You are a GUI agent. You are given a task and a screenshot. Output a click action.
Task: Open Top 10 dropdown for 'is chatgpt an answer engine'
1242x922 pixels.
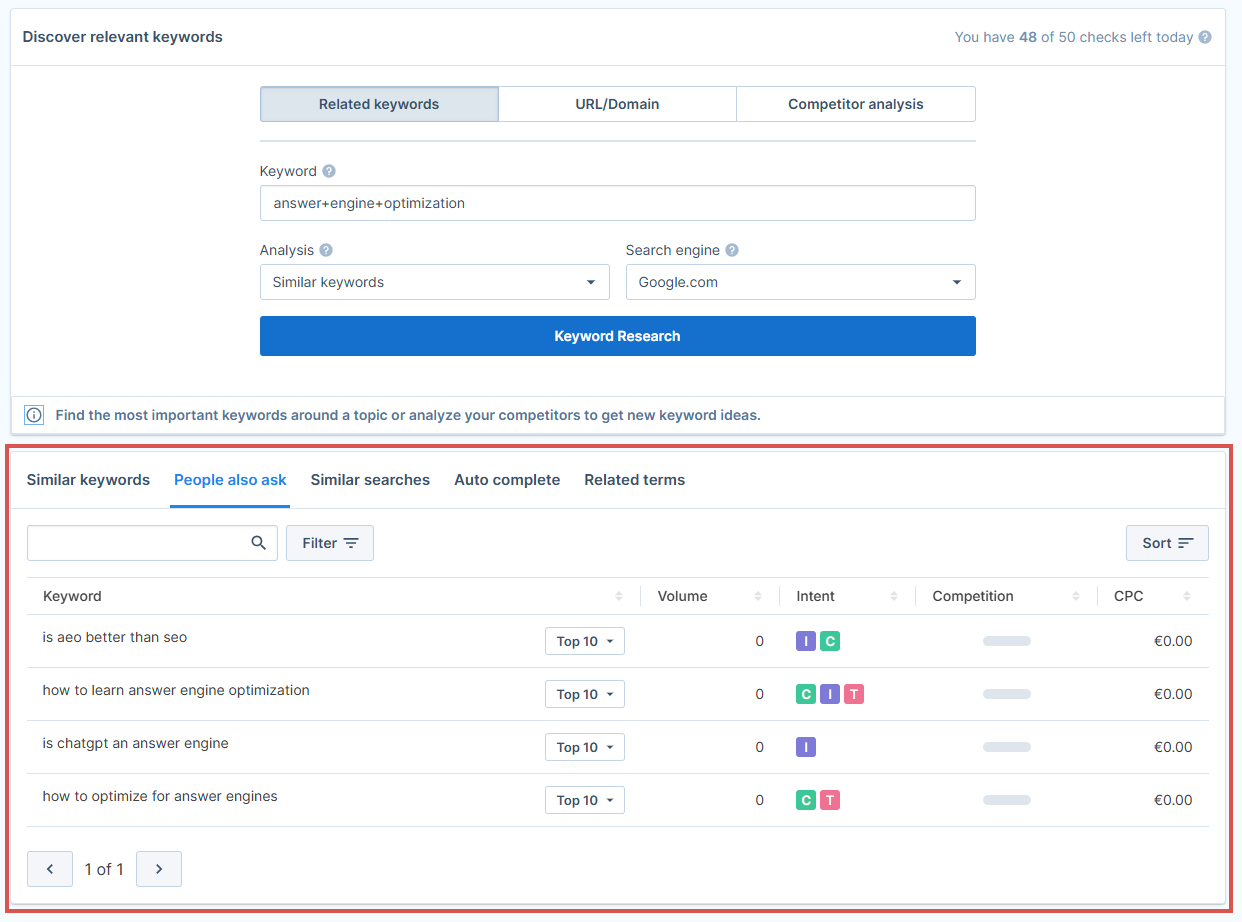pyautogui.click(x=585, y=747)
